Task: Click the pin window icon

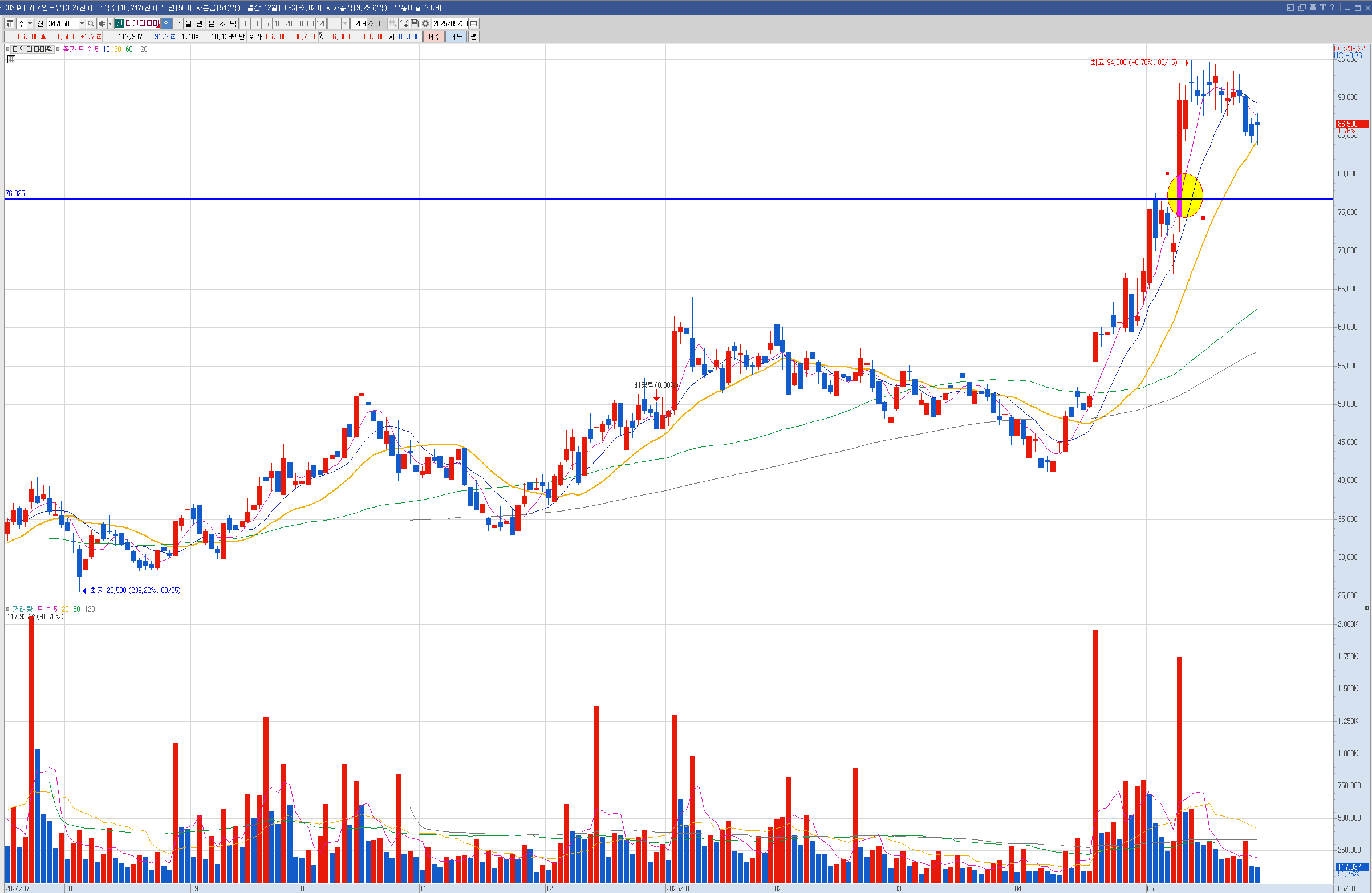Action: tap(1313, 7)
